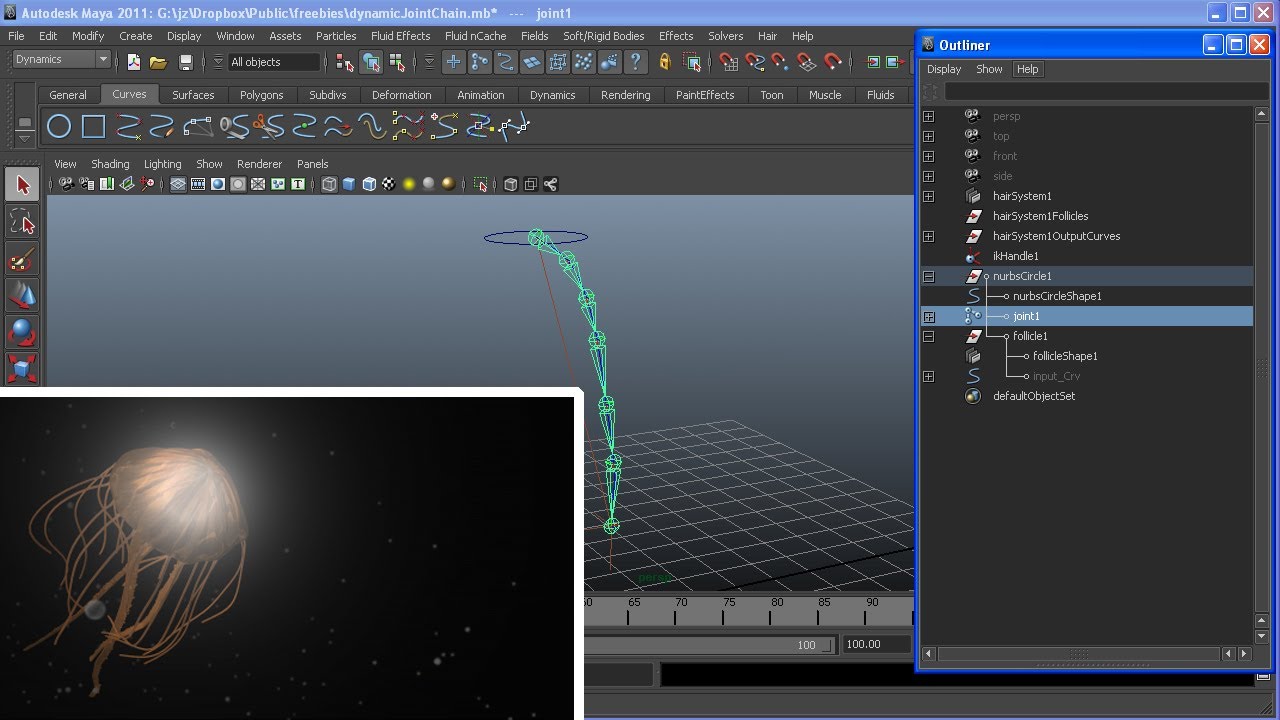Open a scene with the folder icon
The image size is (1280, 720).
pos(158,62)
